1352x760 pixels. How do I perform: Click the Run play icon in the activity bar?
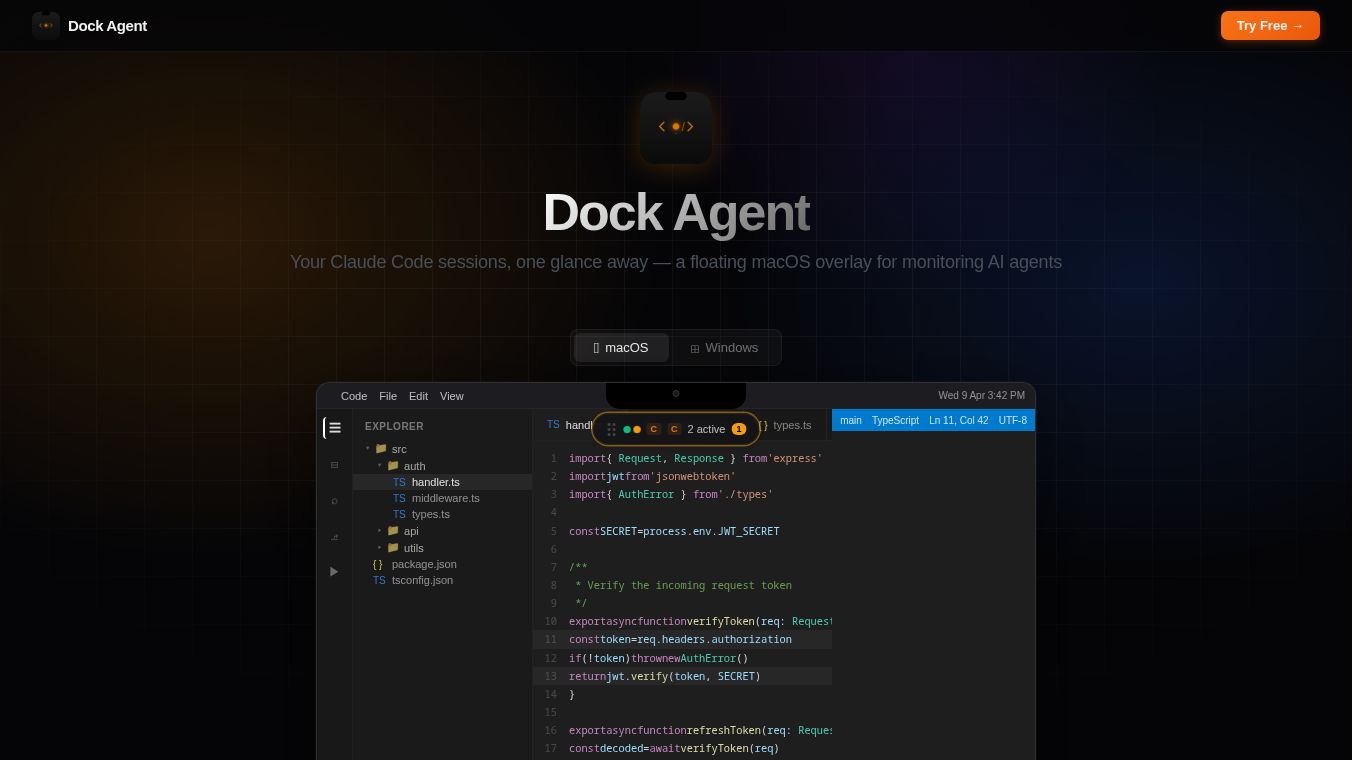334,571
